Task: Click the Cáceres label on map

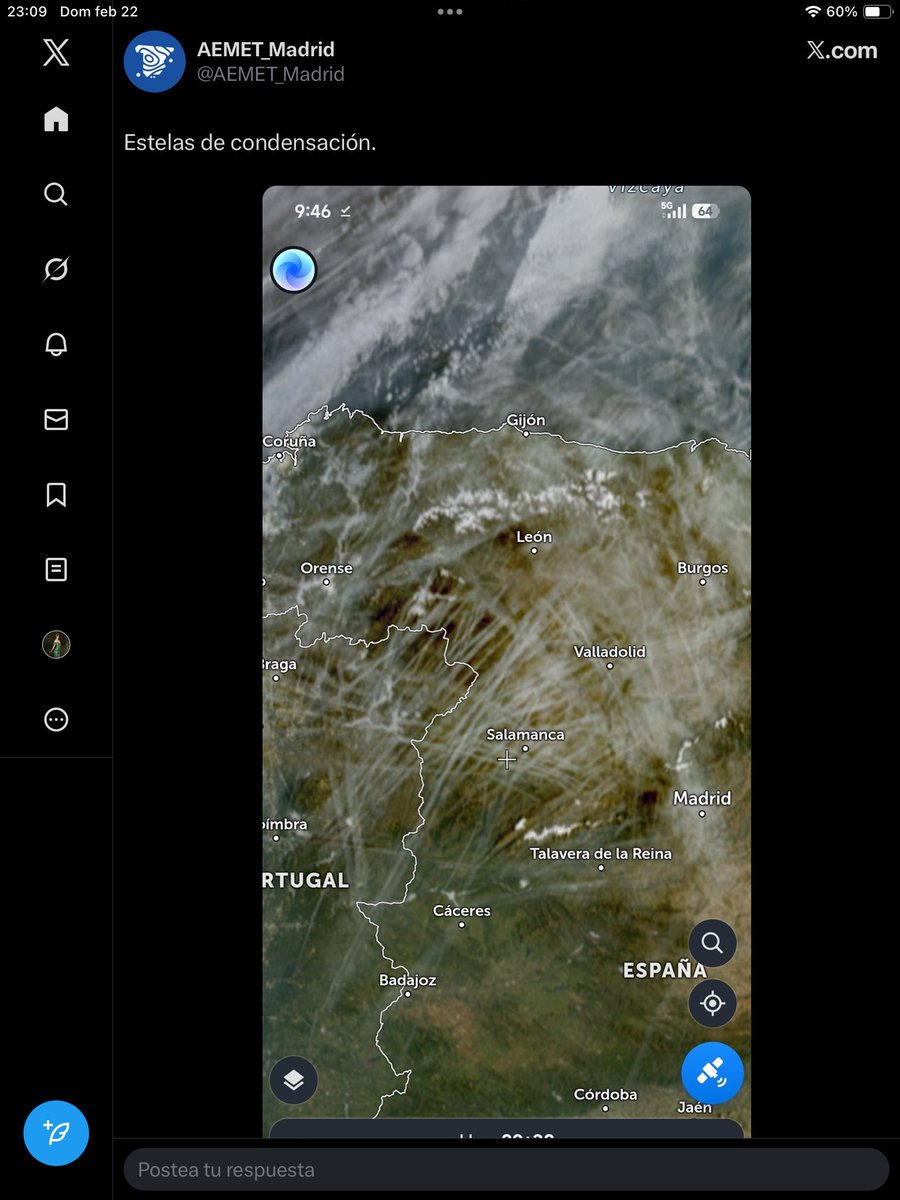Action: pos(462,910)
